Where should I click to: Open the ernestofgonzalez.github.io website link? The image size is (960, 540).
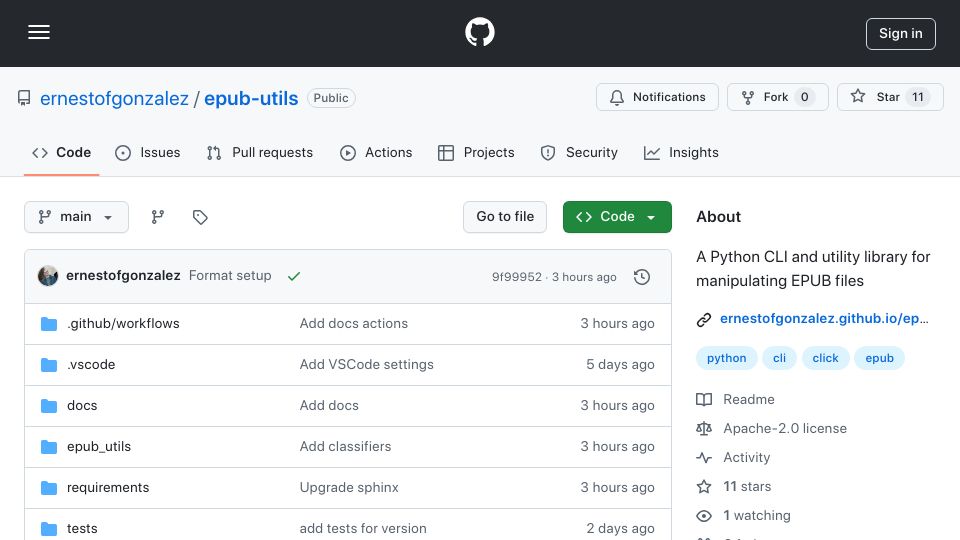tap(824, 318)
